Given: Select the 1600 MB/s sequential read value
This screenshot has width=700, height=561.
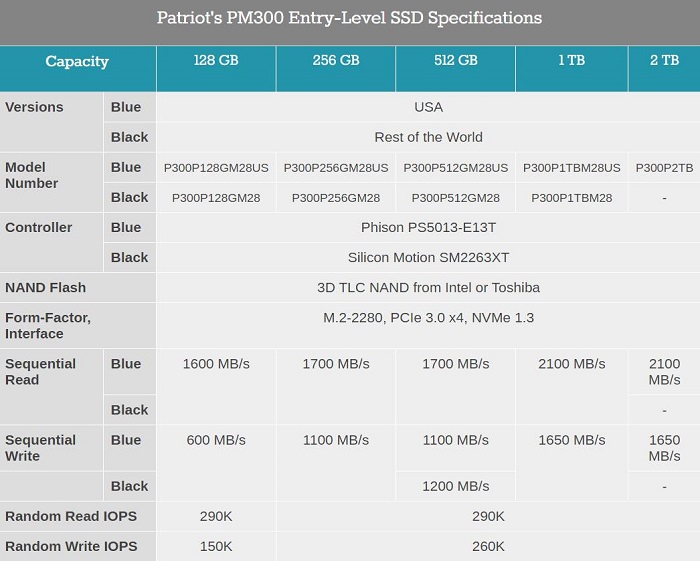Looking at the screenshot, I should point(216,364).
